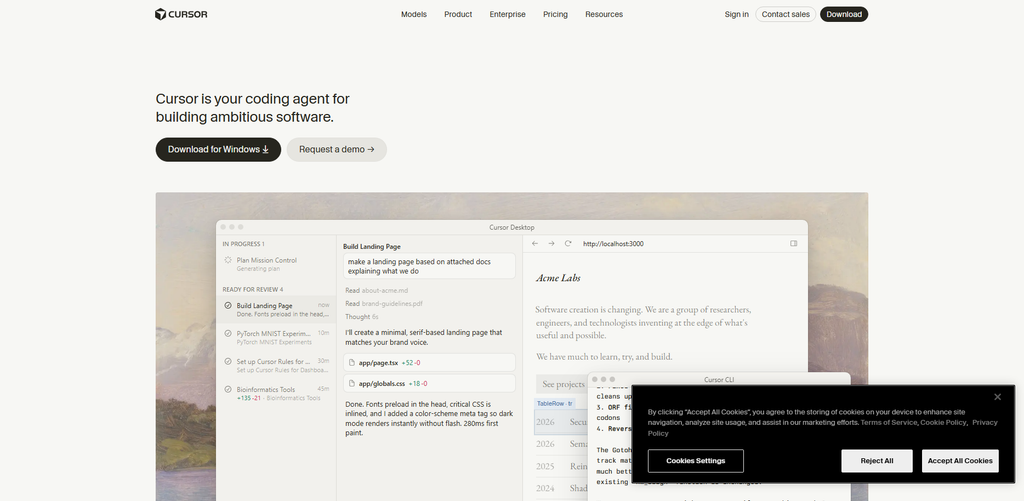
Task: Close the cookie banner with X
Action: tap(997, 397)
